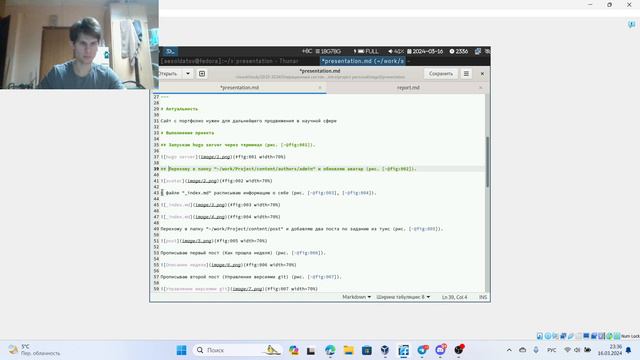640x360 pixels.
Task: Create new document tab in gedit
Action: point(202,74)
